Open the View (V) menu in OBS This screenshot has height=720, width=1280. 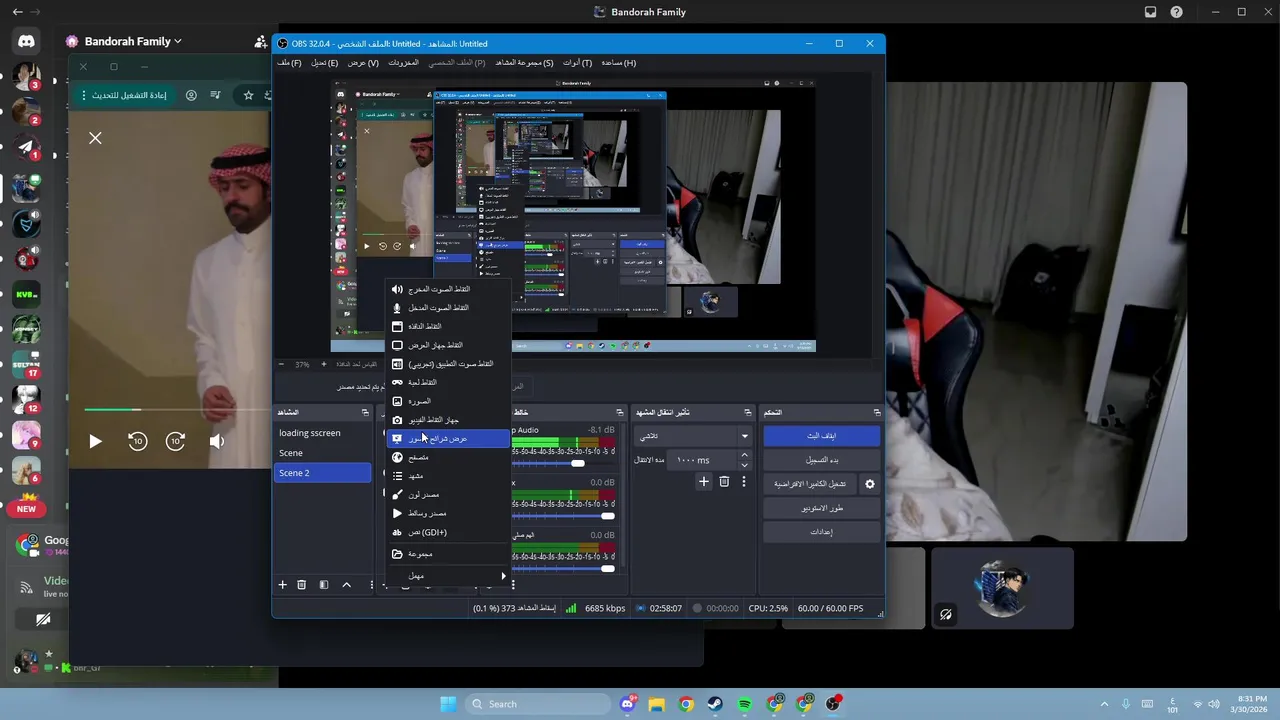click(363, 63)
